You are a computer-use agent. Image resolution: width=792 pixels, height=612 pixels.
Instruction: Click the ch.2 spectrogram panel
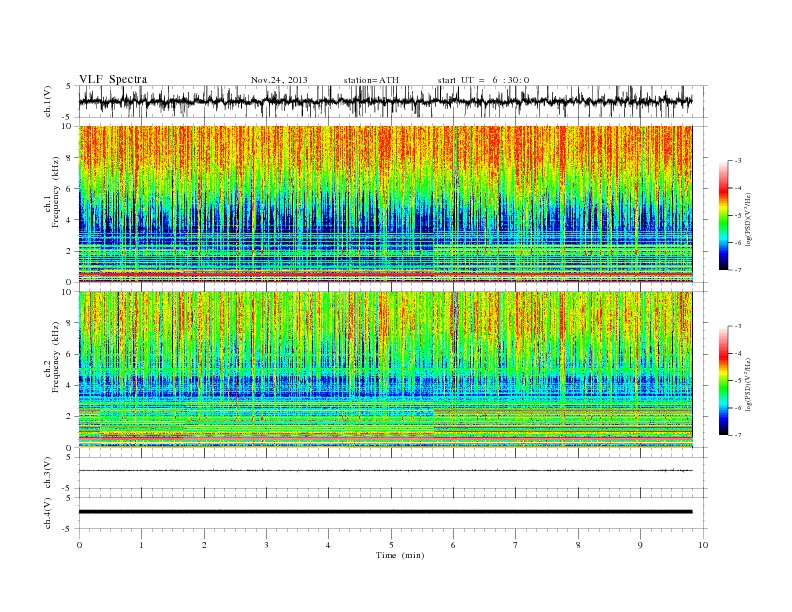point(386,370)
